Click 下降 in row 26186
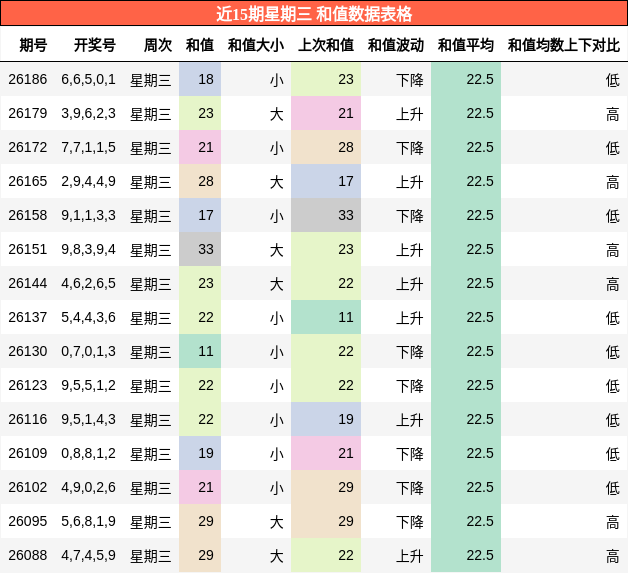This screenshot has width=628, height=573. 410,80
